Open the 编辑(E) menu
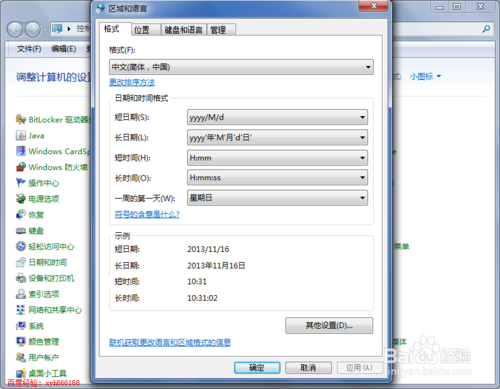This screenshot has width=500, height=389. 63,49
